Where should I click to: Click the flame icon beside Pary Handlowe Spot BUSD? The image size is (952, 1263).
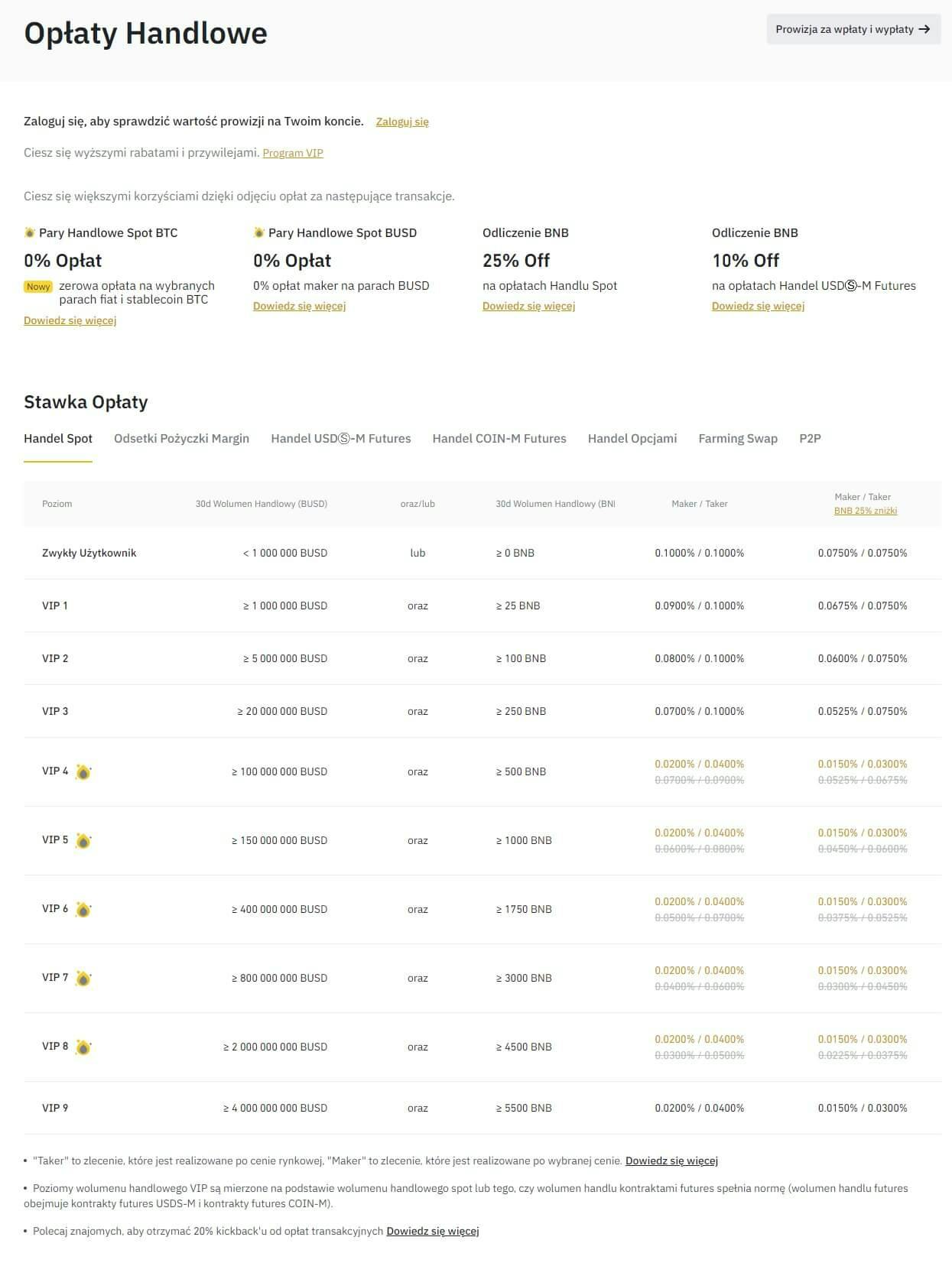coord(259,232)
